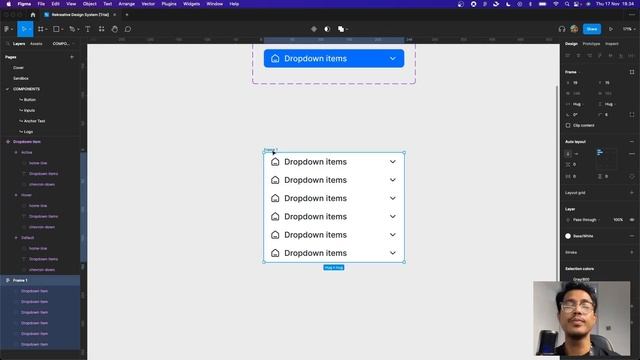Click the Base/White fill color swatch

click(x=568, y=236)
